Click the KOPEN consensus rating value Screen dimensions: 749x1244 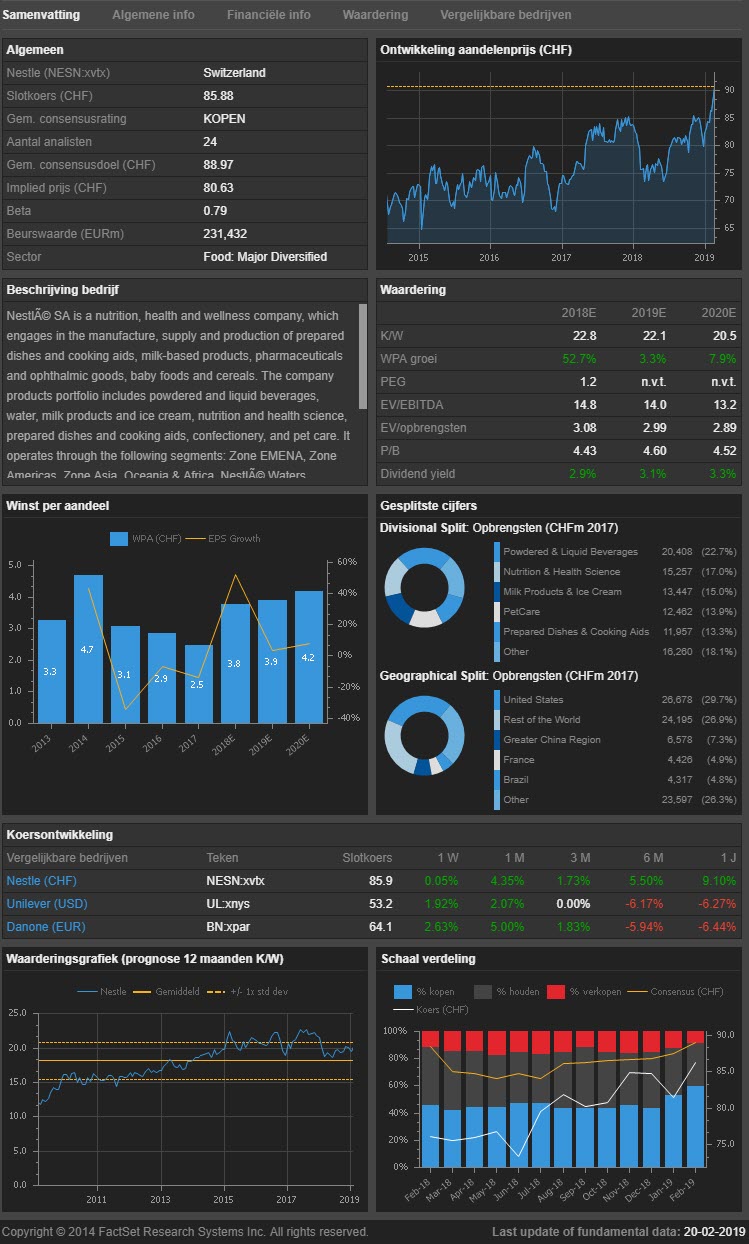224,119
